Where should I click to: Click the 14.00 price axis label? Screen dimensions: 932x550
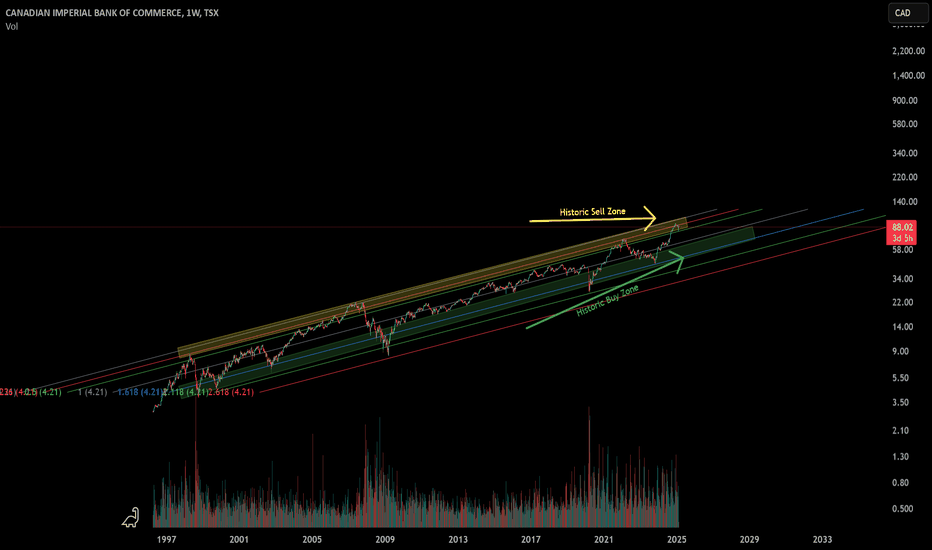(x=902, y=327)
